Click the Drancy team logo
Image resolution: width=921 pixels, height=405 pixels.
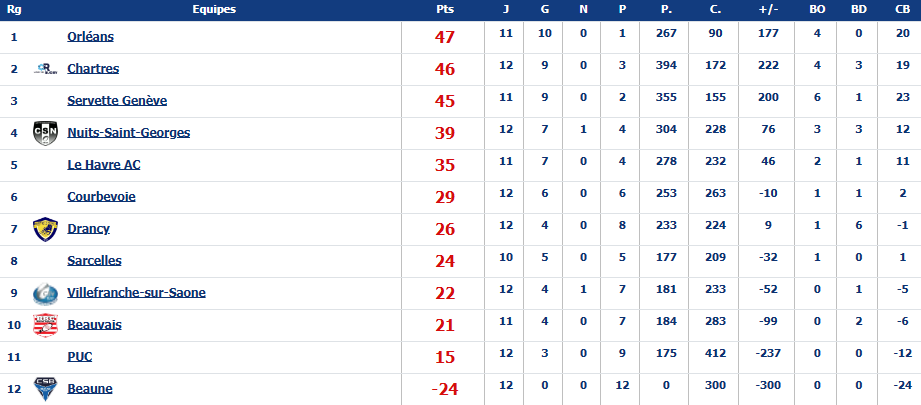(x=46, y=229)
